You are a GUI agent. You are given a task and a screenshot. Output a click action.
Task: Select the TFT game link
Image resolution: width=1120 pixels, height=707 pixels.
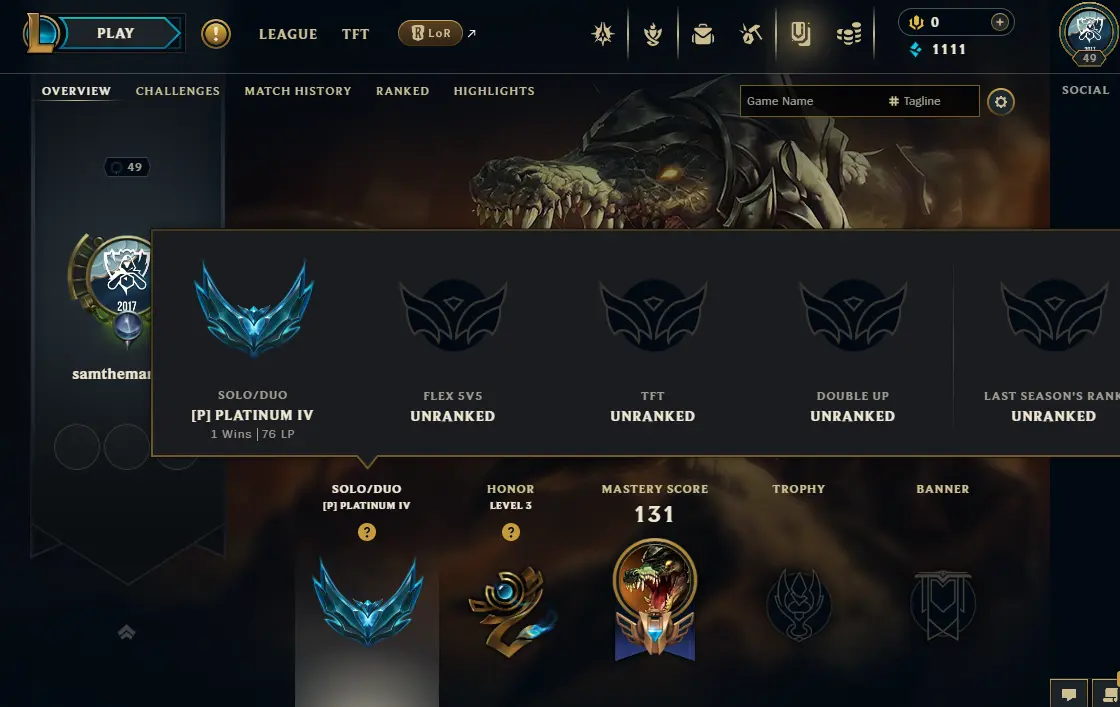(355, 34)
